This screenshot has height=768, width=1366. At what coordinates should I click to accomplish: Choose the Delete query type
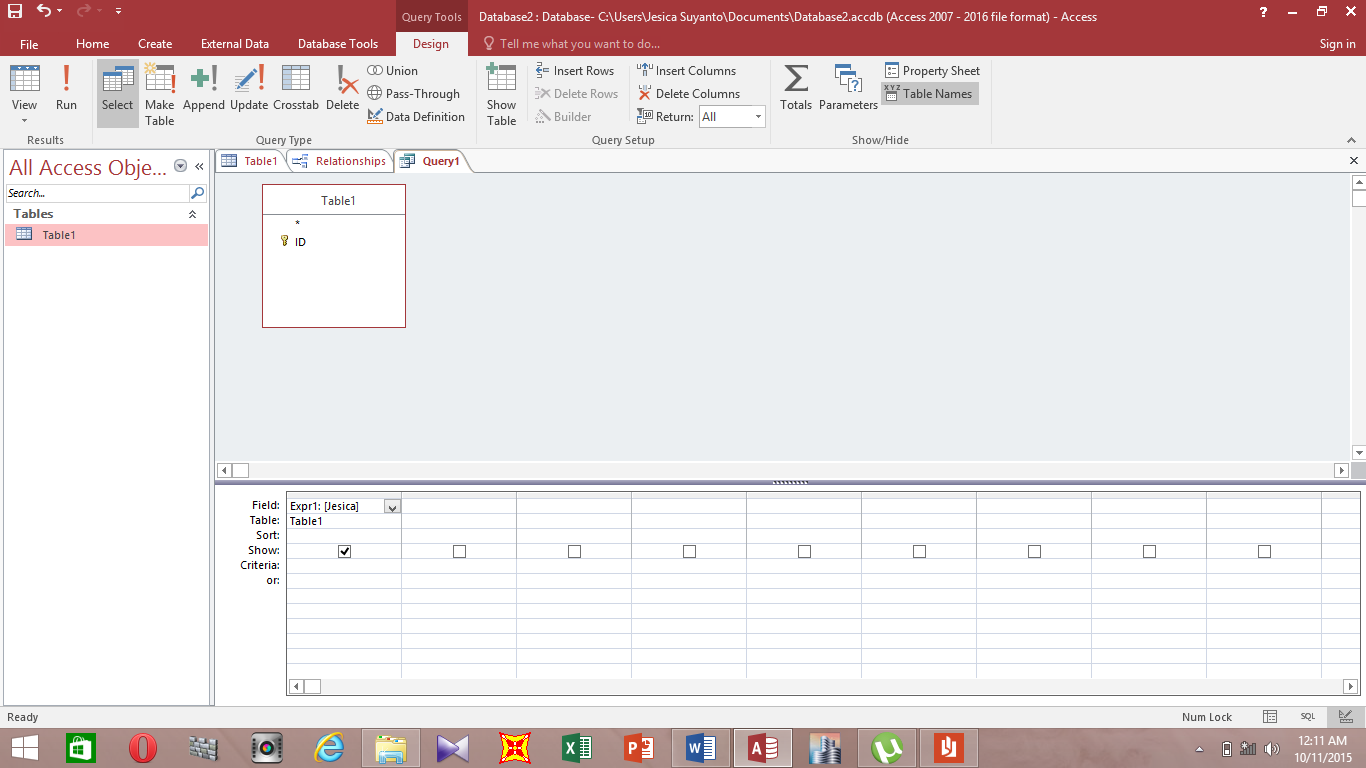(342, 88)
